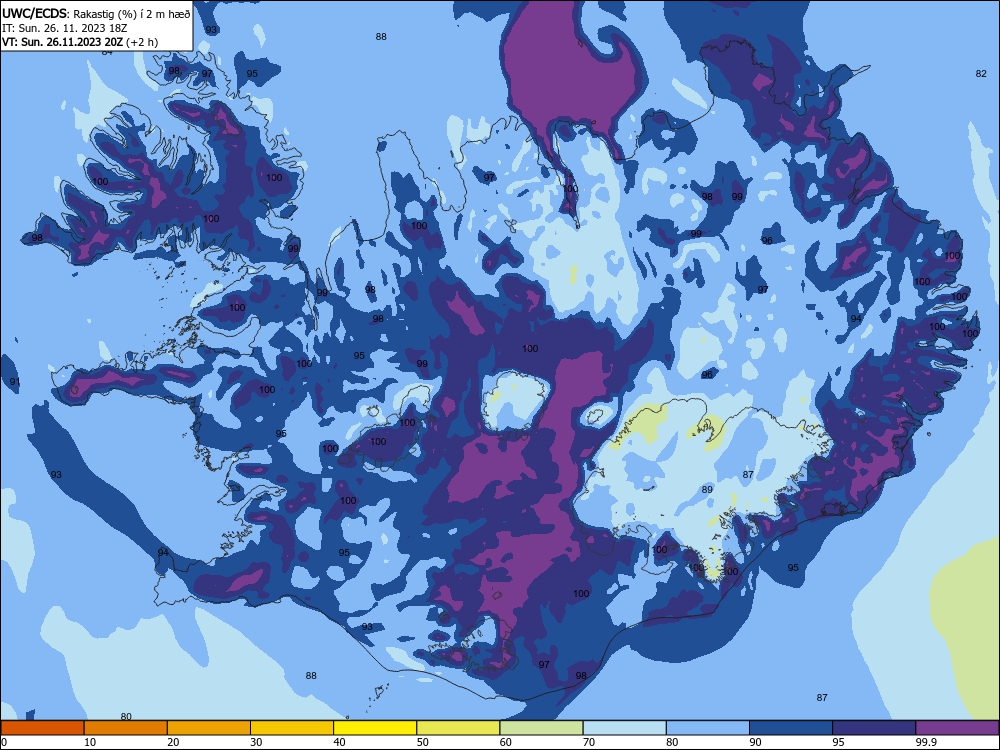Pick the 60–70 pale green legend swatch

click(x=541, y=728)
